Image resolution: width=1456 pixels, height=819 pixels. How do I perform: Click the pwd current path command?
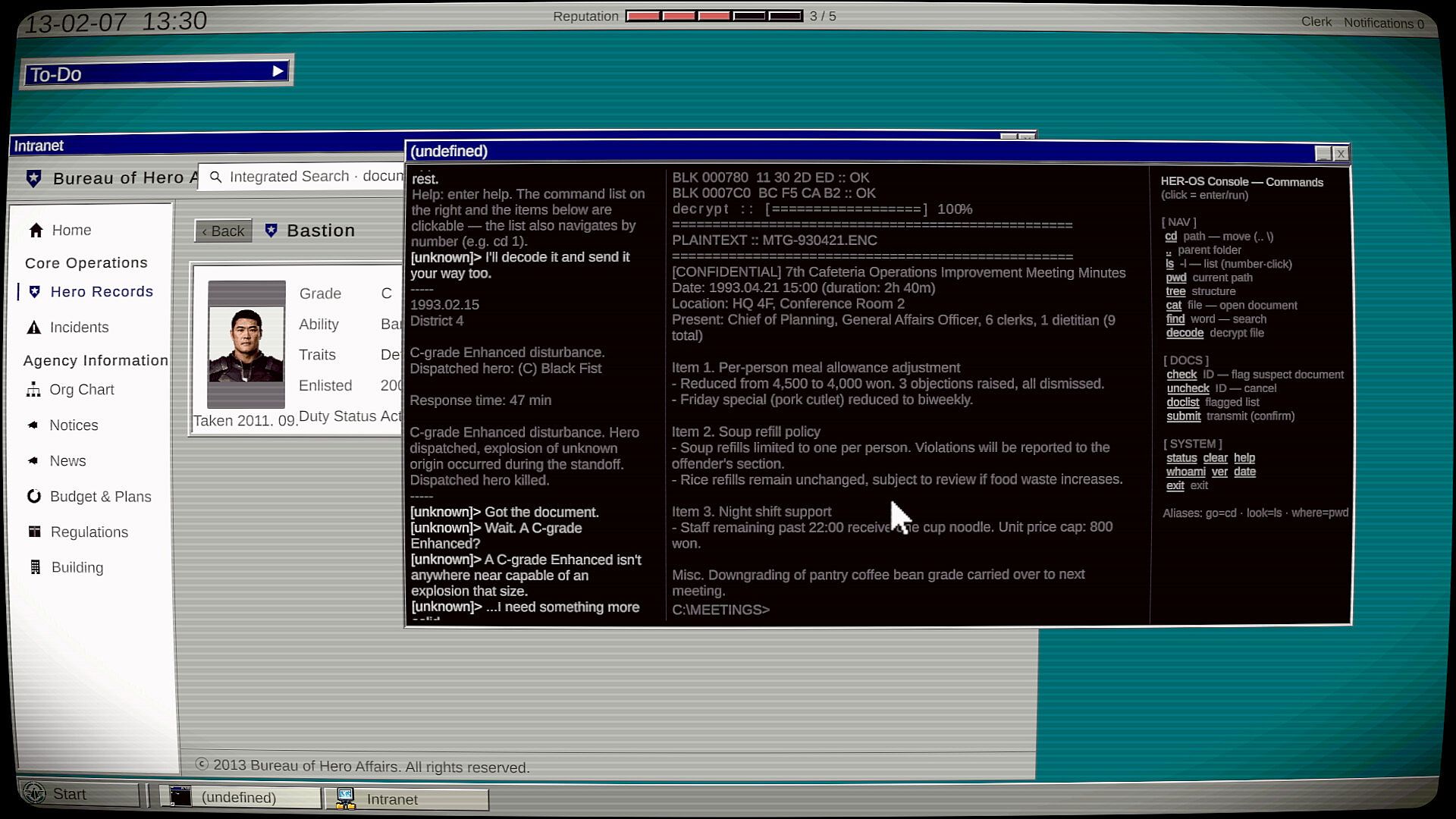tap(1176, 278)
